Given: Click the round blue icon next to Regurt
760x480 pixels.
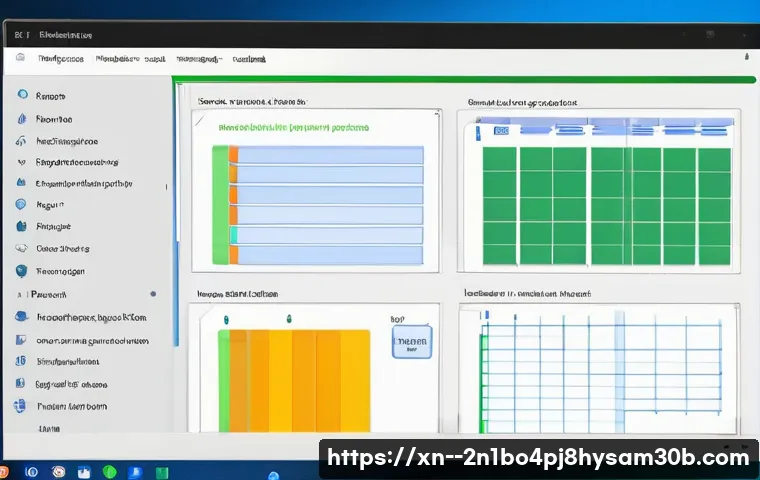Looking at the screenshot, I should click(21, 204).
